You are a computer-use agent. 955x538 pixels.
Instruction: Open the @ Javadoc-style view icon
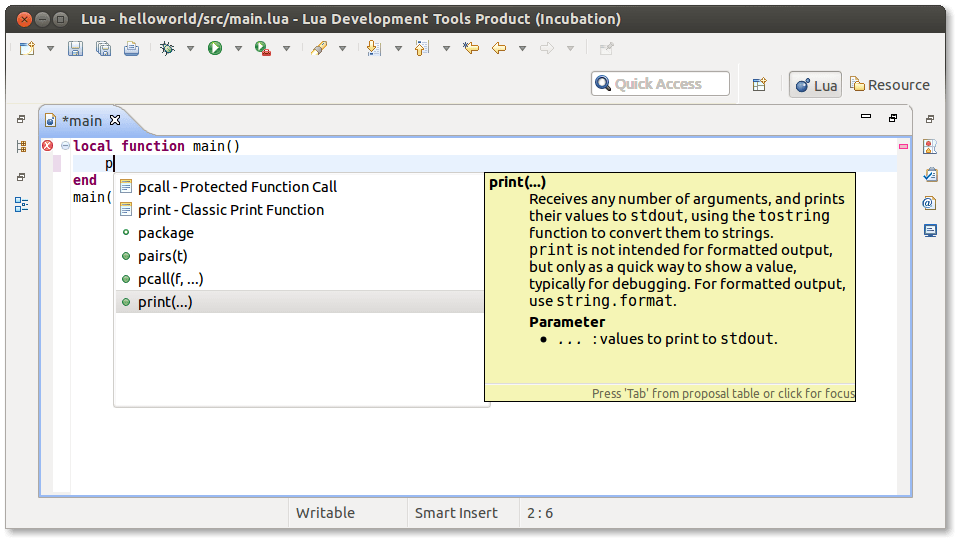point(929,203)
